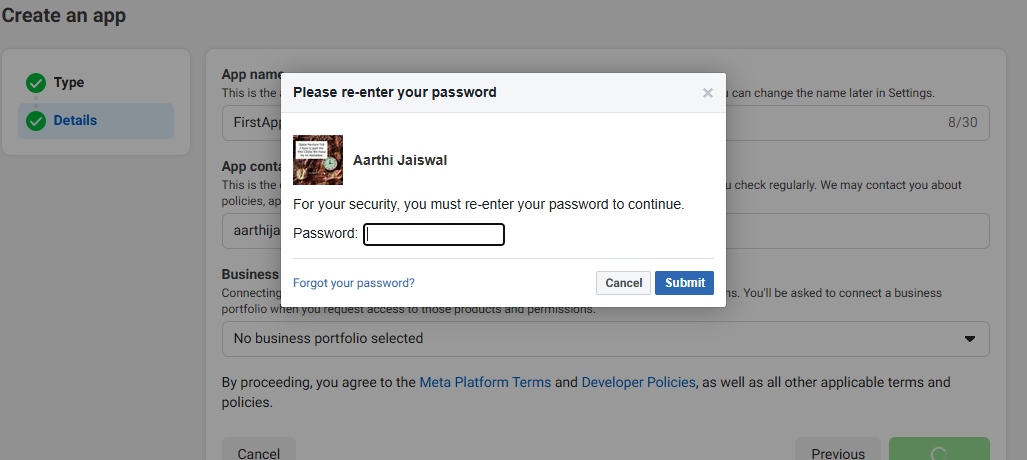Click the Aarthi Jaiswal name in dialog
This screenshot has height=460, width=1027.
pyautogui.click(x=400, y=160)
